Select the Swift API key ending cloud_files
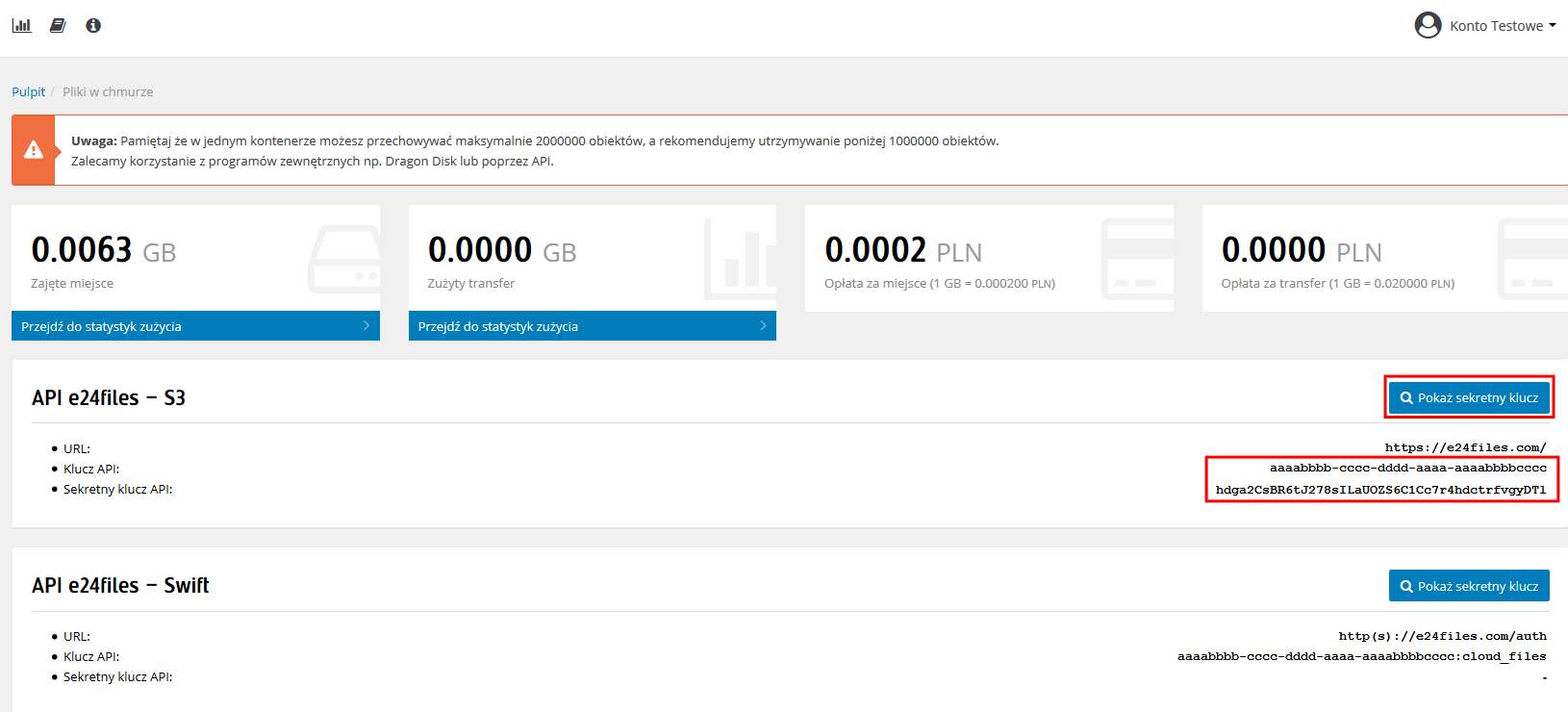 (1361, 656)
